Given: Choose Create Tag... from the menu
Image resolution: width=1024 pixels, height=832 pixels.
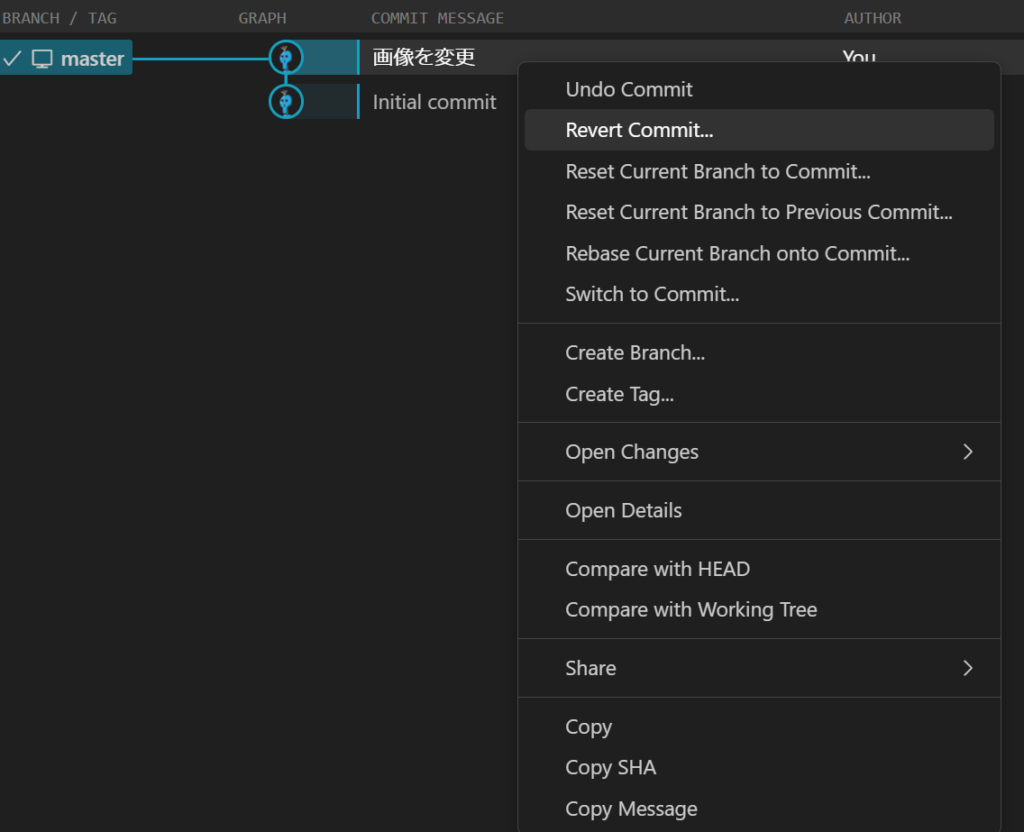Looking at the screenshot, I should tap(619, 394).
